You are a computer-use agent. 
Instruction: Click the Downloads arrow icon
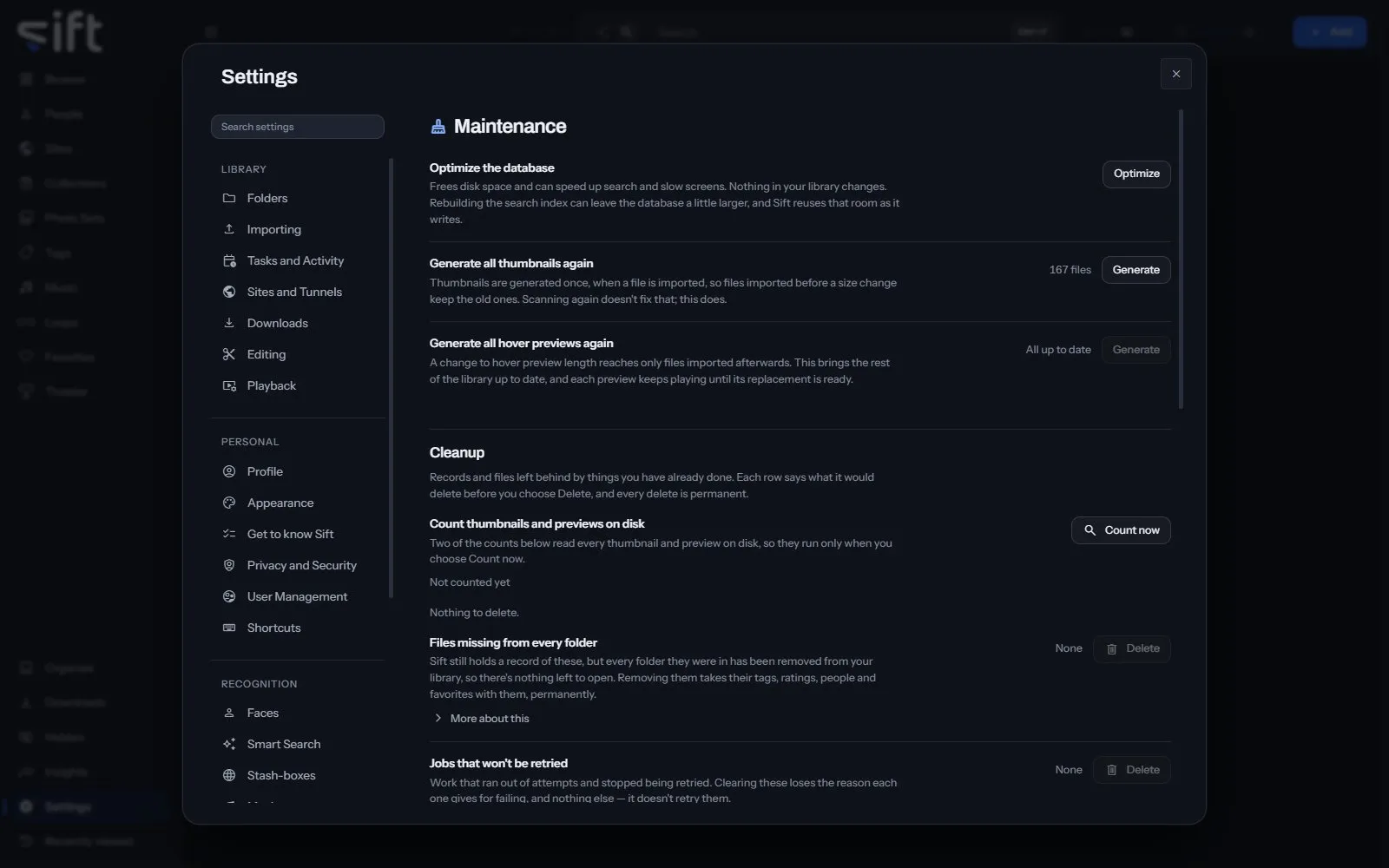coord(229,323)
